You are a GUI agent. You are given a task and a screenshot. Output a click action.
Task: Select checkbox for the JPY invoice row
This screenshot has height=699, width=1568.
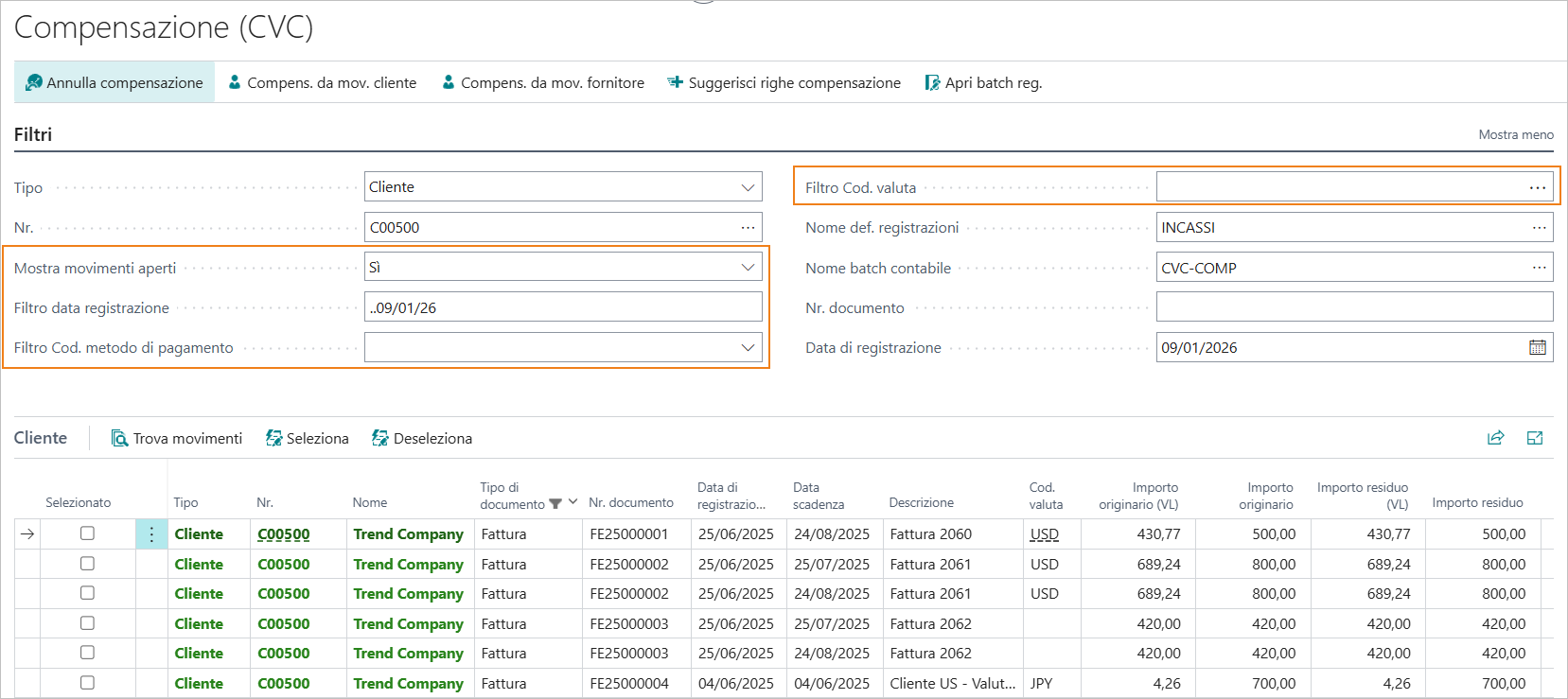[x=87, y=683]
